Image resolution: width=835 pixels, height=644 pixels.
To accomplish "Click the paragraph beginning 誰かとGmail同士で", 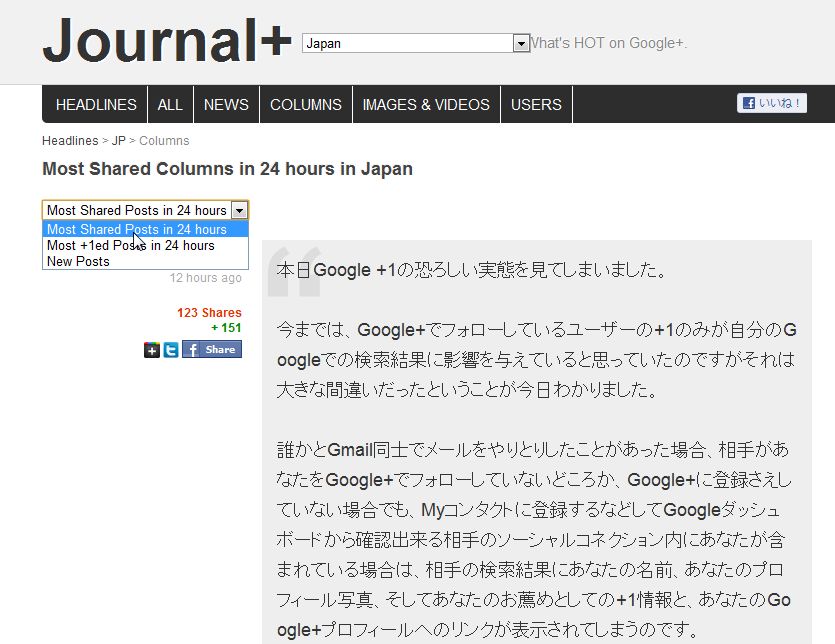I will coord(534,540).
